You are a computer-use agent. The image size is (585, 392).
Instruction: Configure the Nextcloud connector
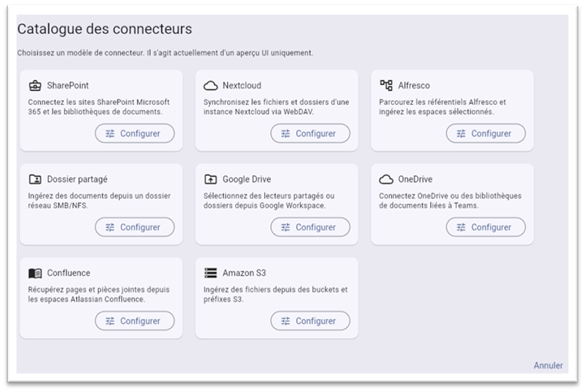click(310, 134)
